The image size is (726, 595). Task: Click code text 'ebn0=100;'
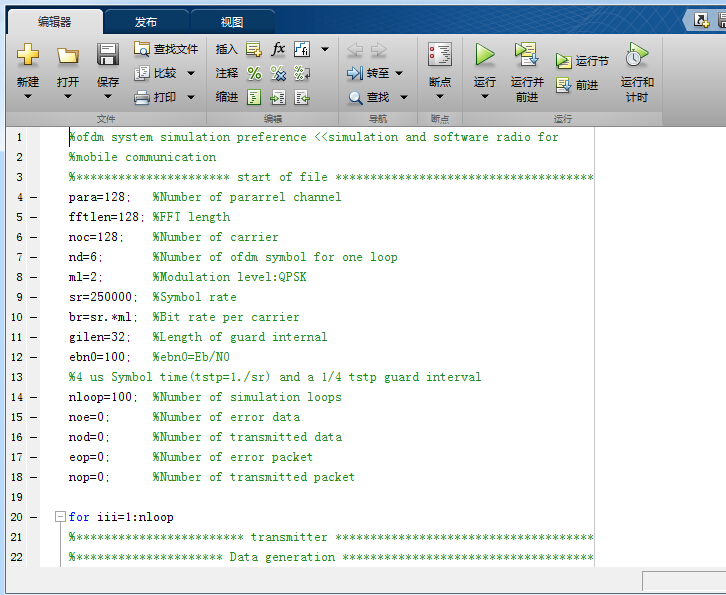100,357
